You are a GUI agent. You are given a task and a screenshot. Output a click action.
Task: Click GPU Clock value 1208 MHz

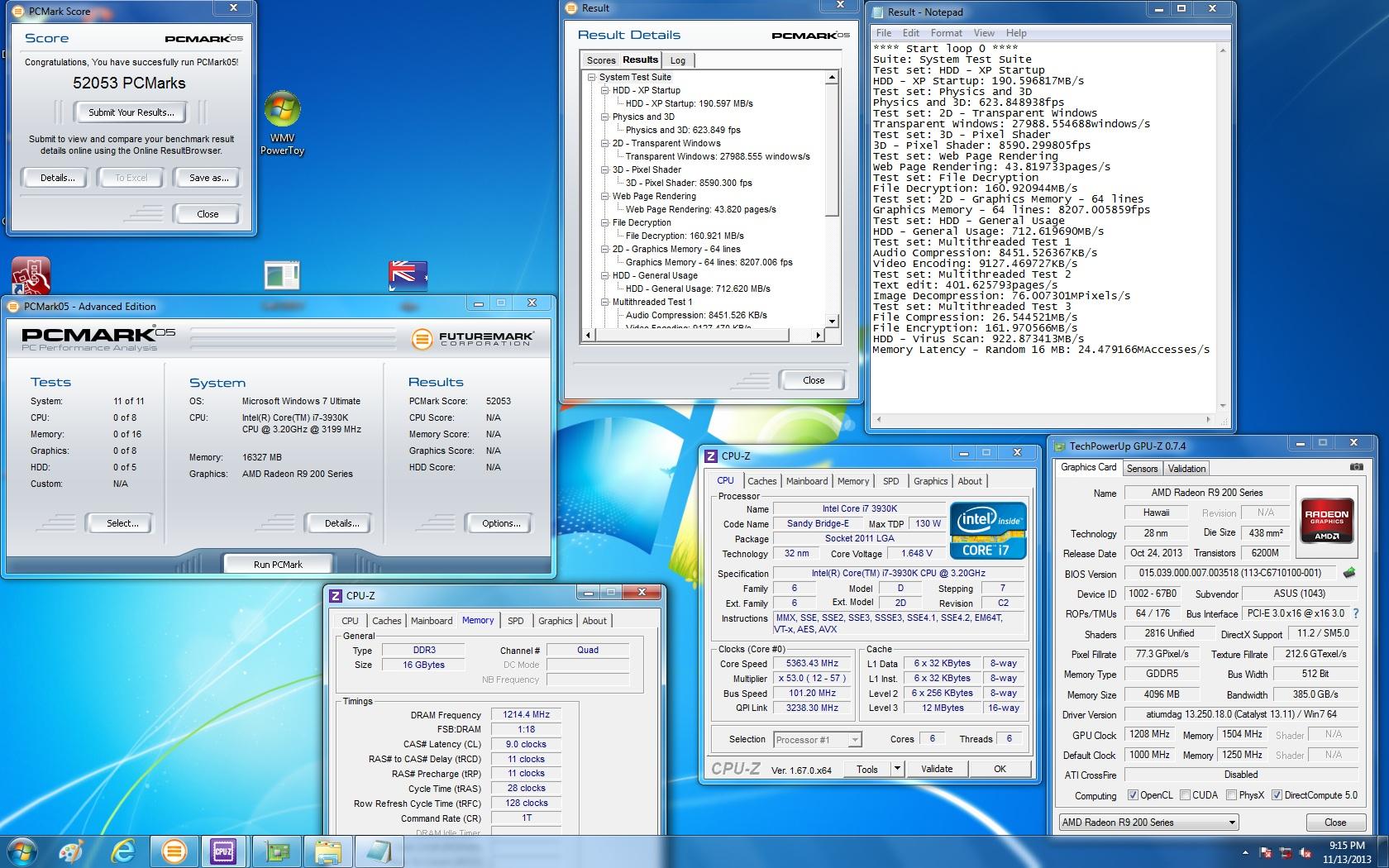pyautogui.click(x=1150, y=735)
